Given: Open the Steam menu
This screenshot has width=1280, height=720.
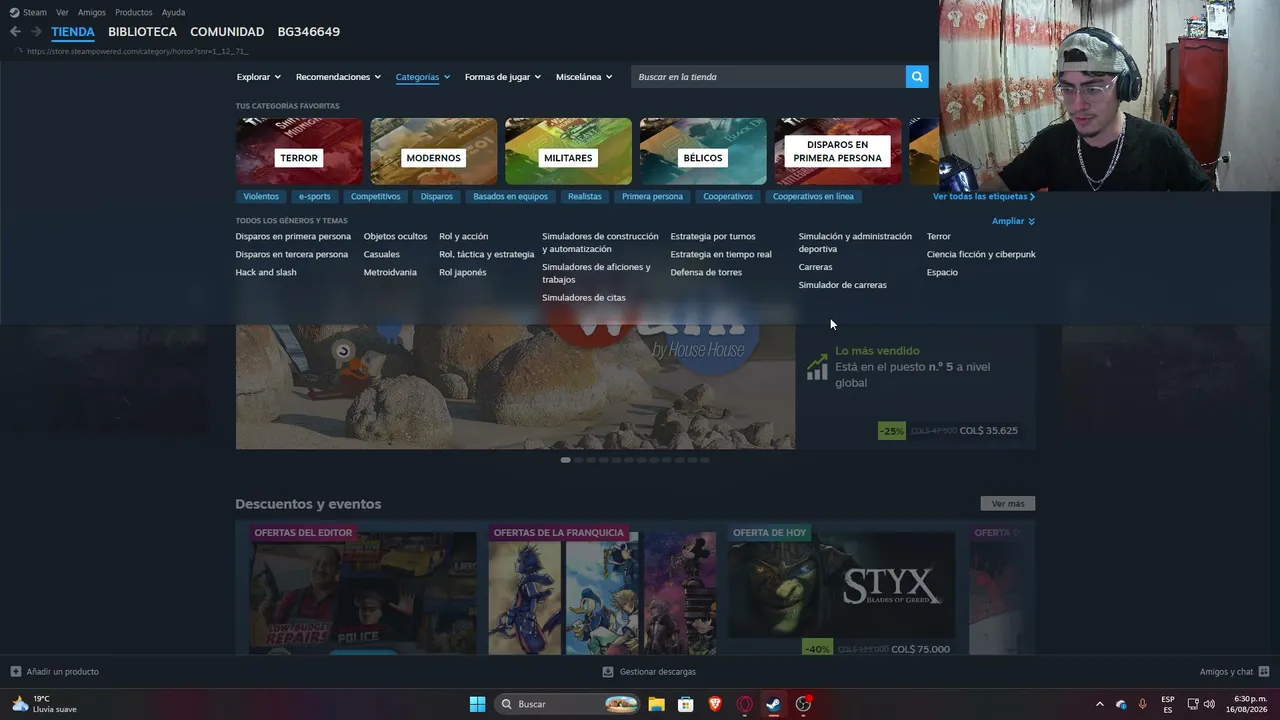Looking at the screenshot, I should tap(28, 12).
